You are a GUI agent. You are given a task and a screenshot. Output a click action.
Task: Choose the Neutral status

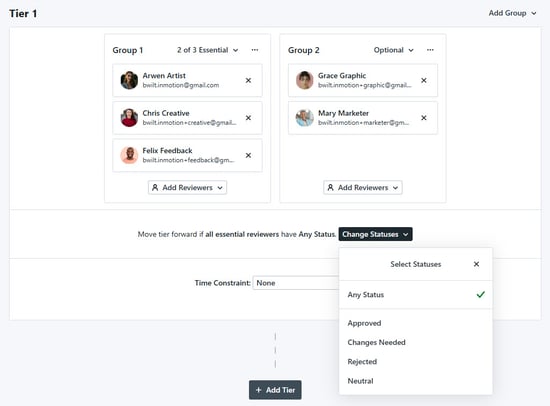(x=416, y=381)
